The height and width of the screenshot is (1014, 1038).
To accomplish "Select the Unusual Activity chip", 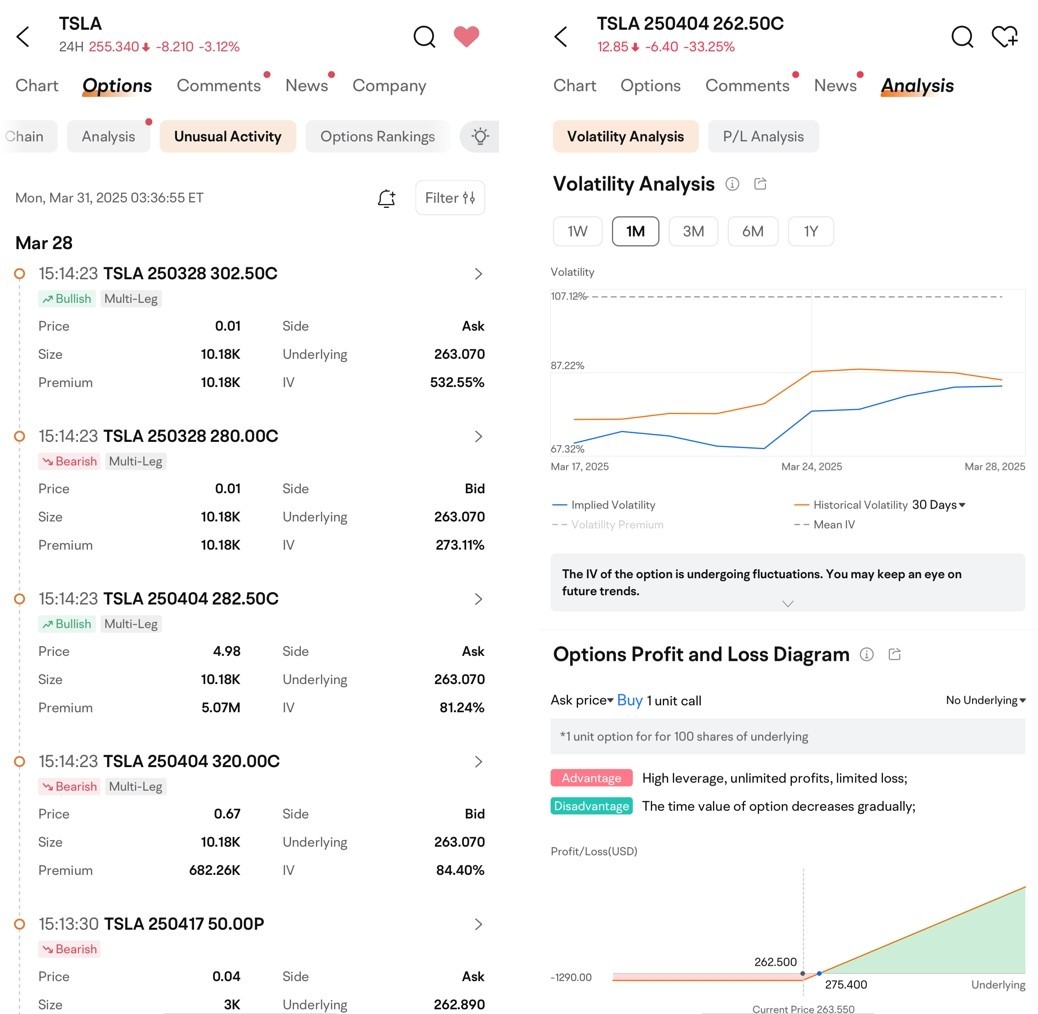I will [x=228, y=136].
